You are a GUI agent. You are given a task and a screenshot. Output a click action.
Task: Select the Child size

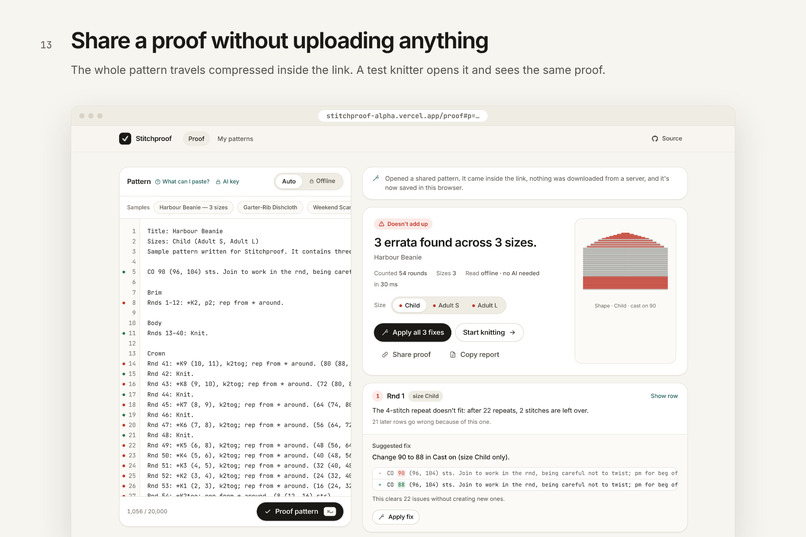coord(409,305)
